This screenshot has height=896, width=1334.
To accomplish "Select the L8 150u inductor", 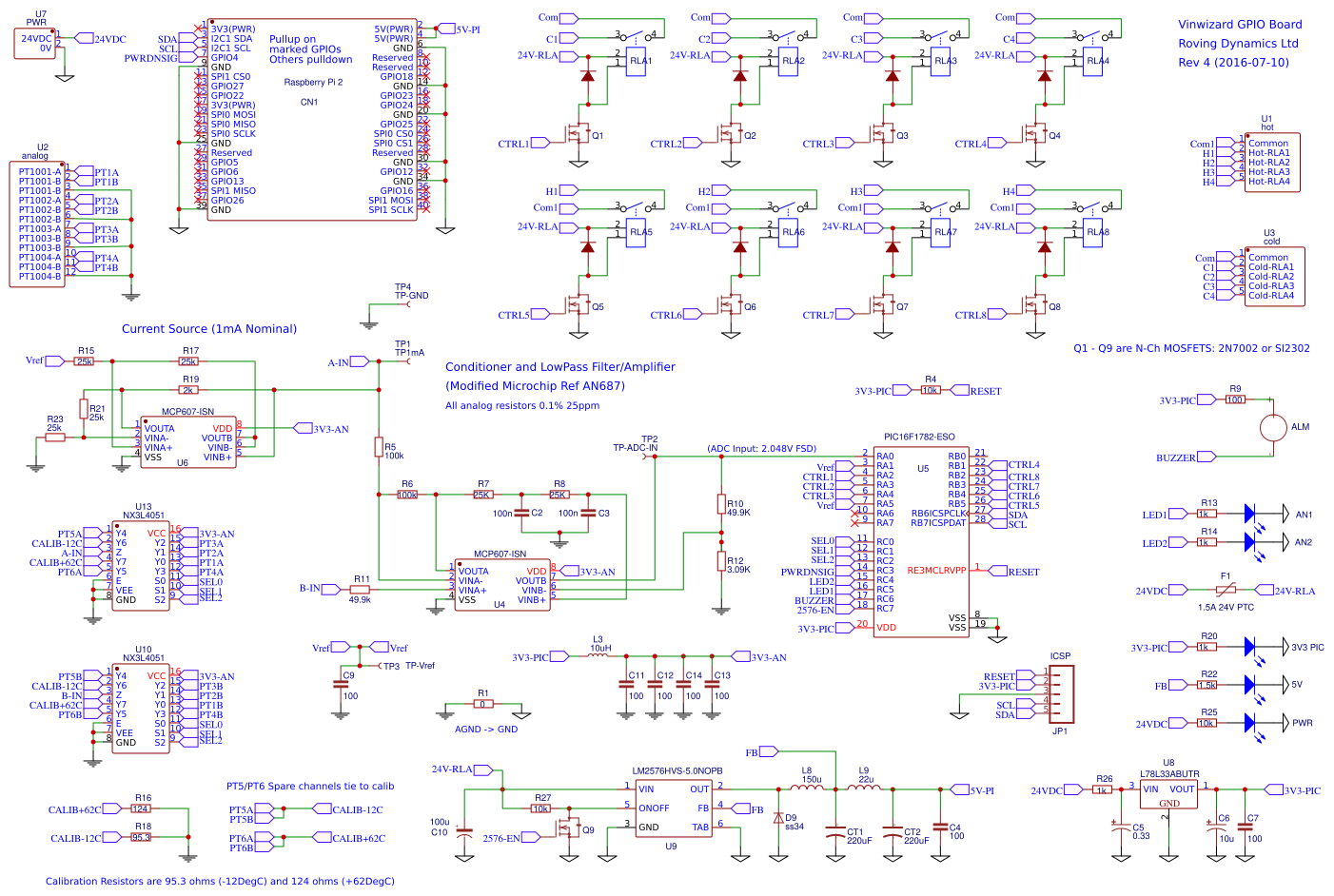I will pyautogui.click(x=806, y=788).
